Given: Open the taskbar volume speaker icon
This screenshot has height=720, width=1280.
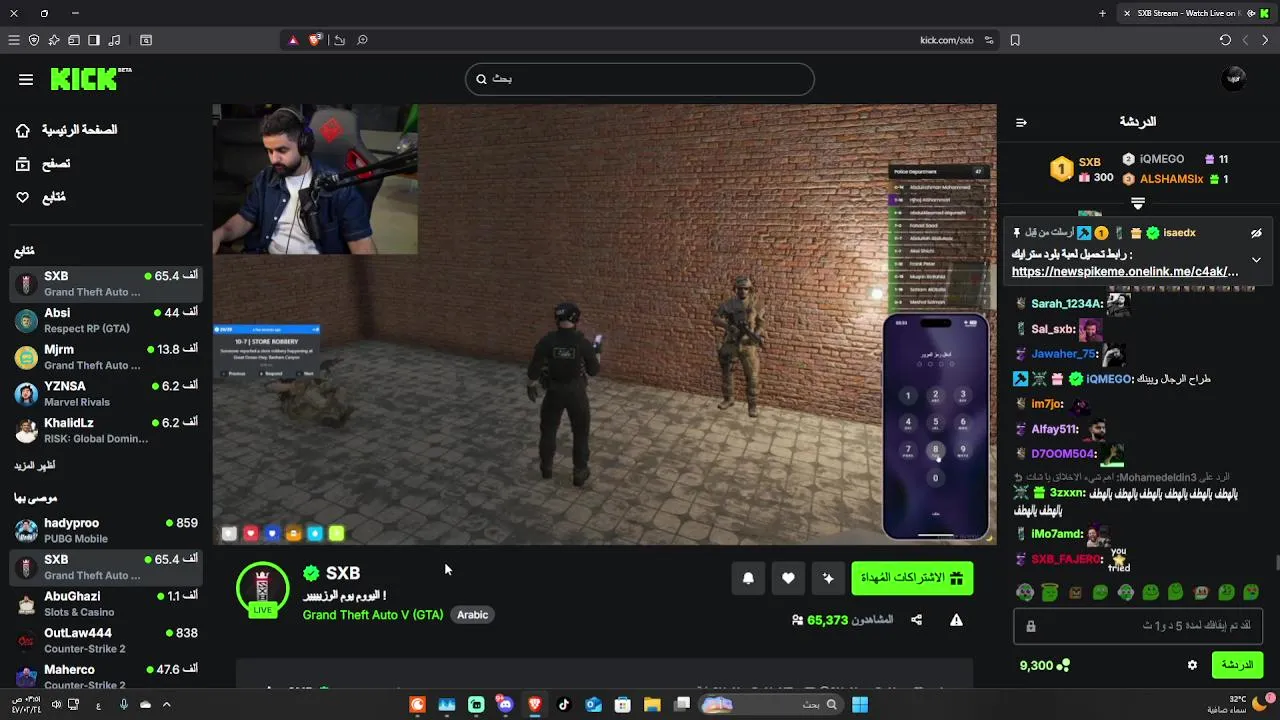Looking at the screenshot, I should [x=56, y=704].
